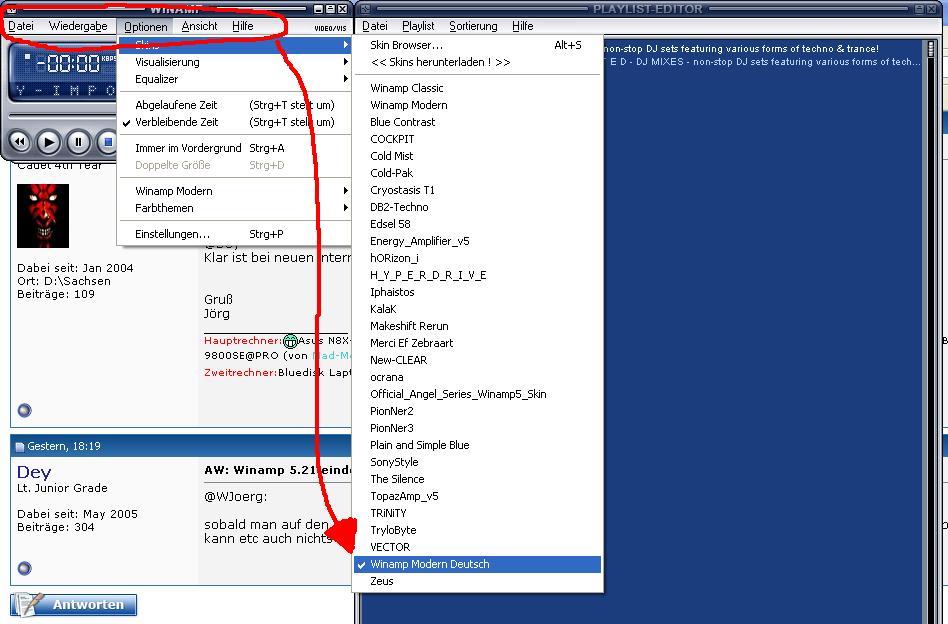Expand the Winamp Modern options submenu
948x624 pixels.
(x=235, y=190)
